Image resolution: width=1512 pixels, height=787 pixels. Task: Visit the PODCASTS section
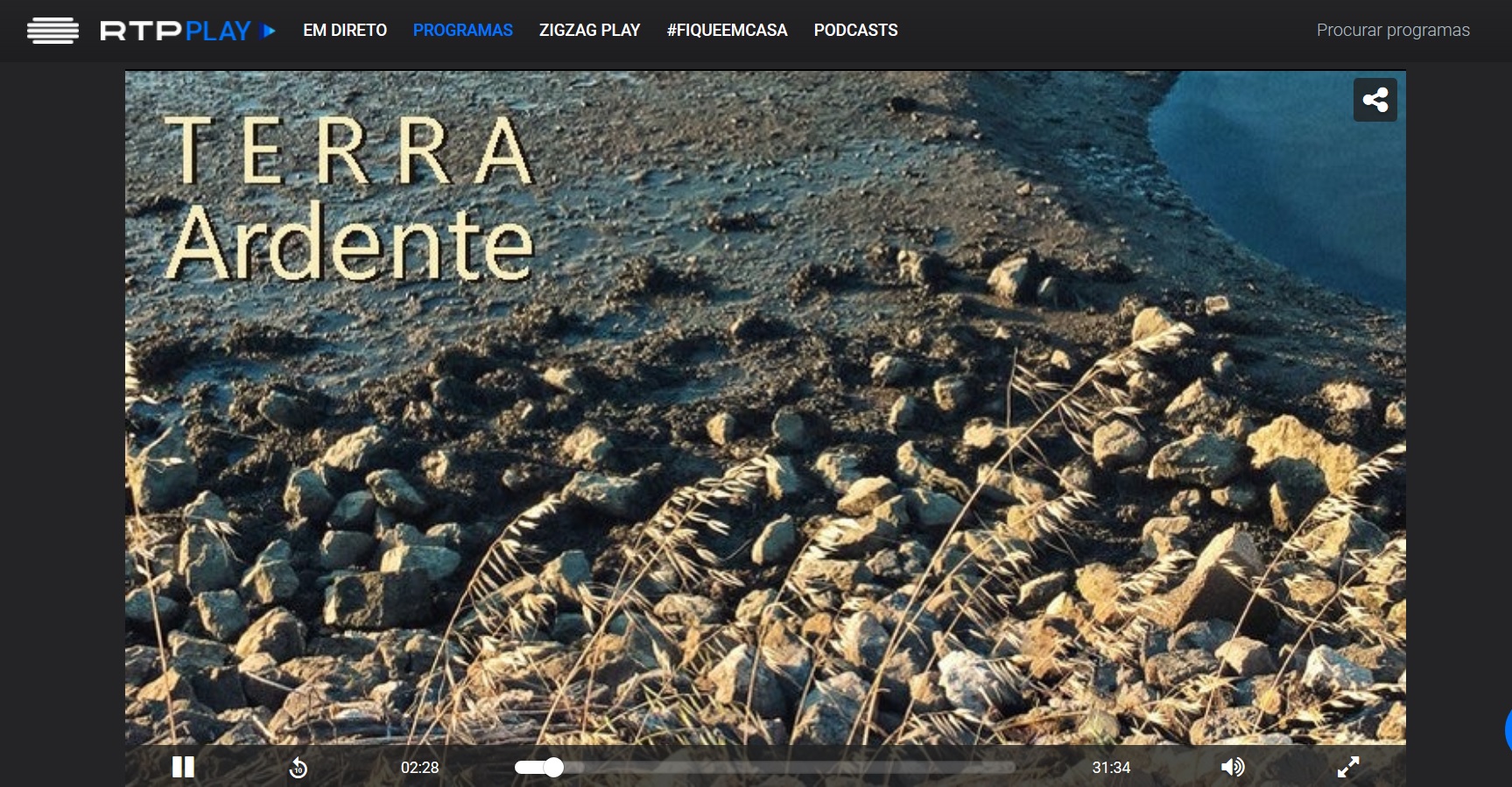pos(855,31)
